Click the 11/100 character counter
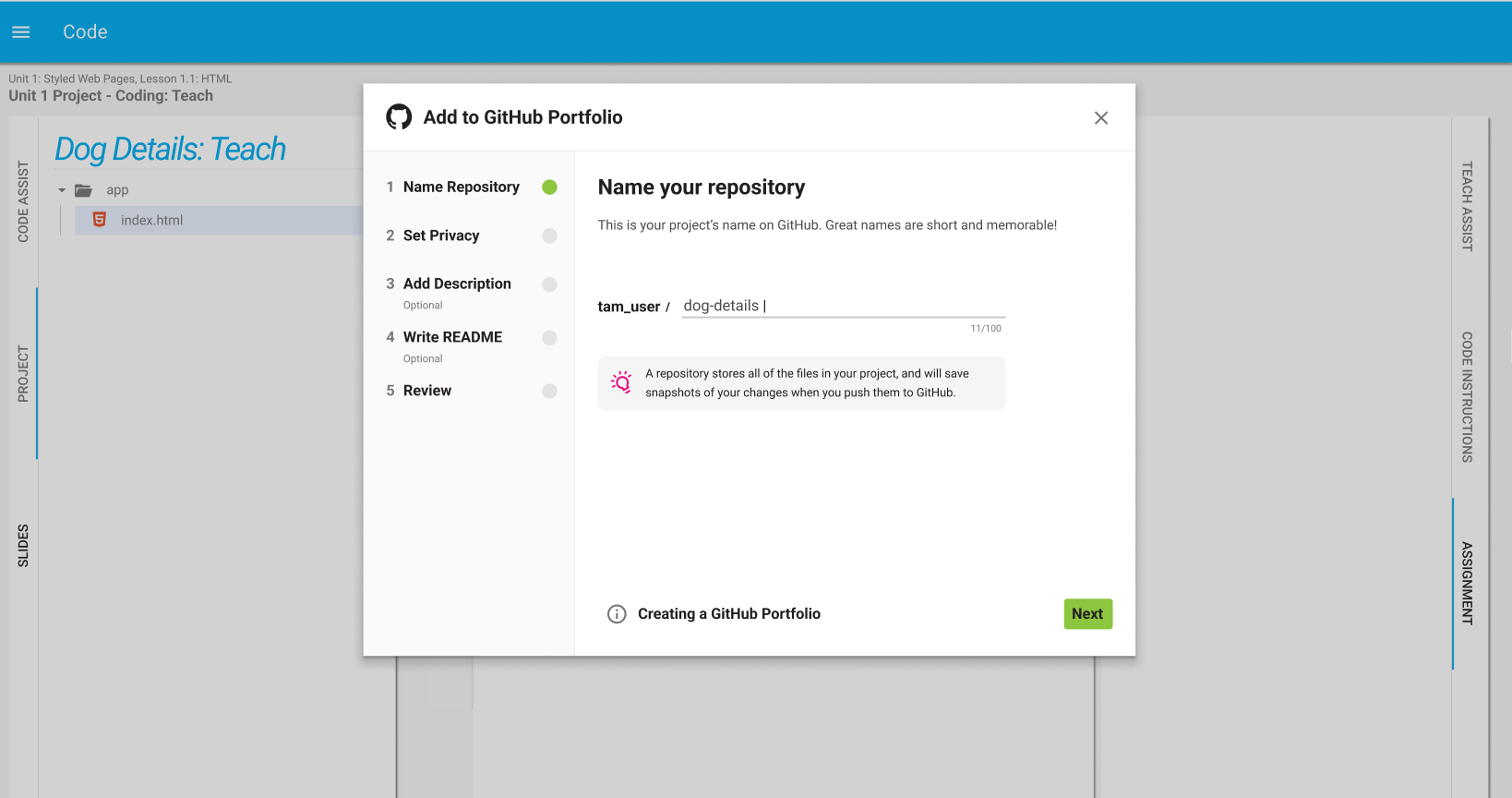The width and height of the screenshot is (1512, 798). 986,329
